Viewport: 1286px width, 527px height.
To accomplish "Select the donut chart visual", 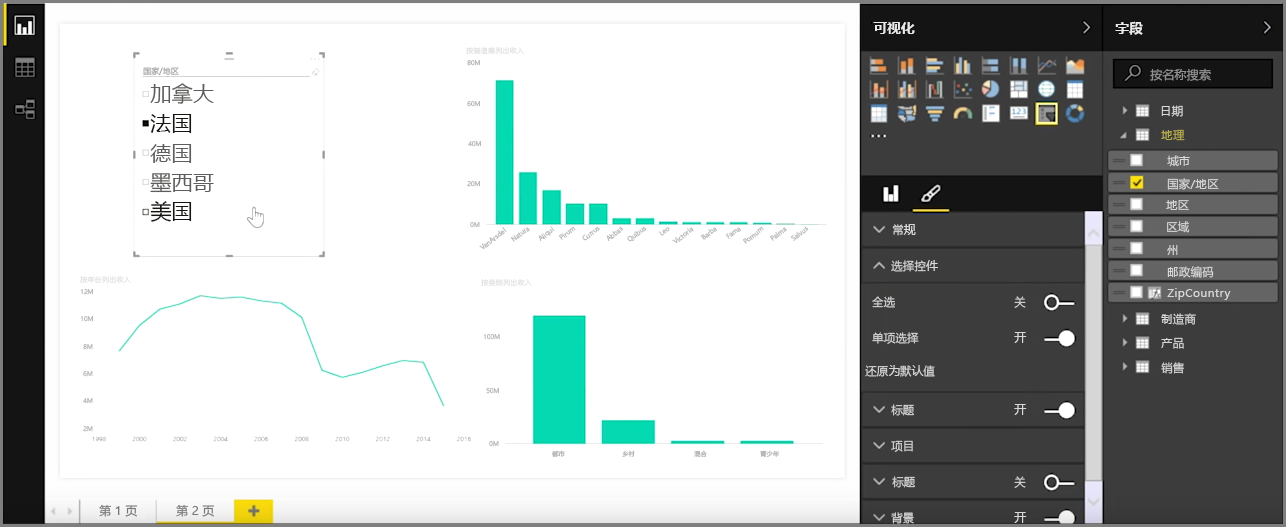I will click(1075, 114).
